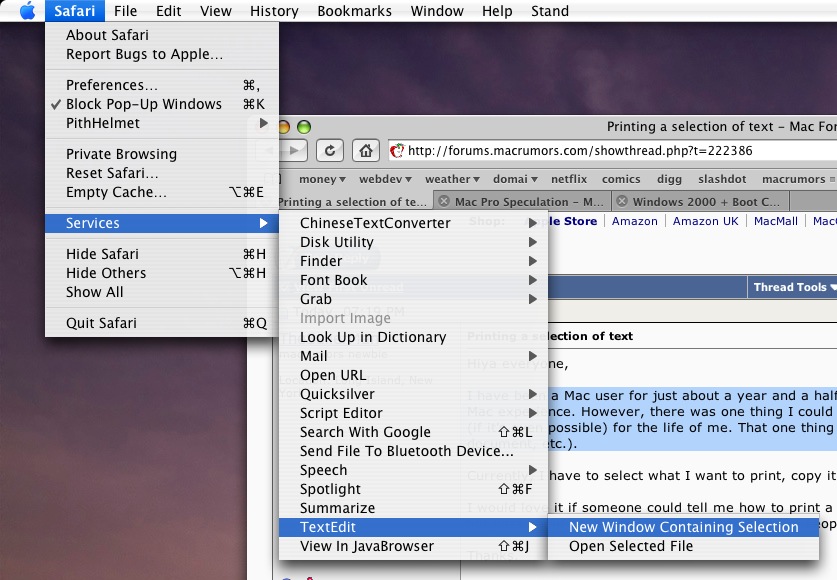837x580 pixels.
Task: Expand the Grab services submenu
Action: point(414,299)
